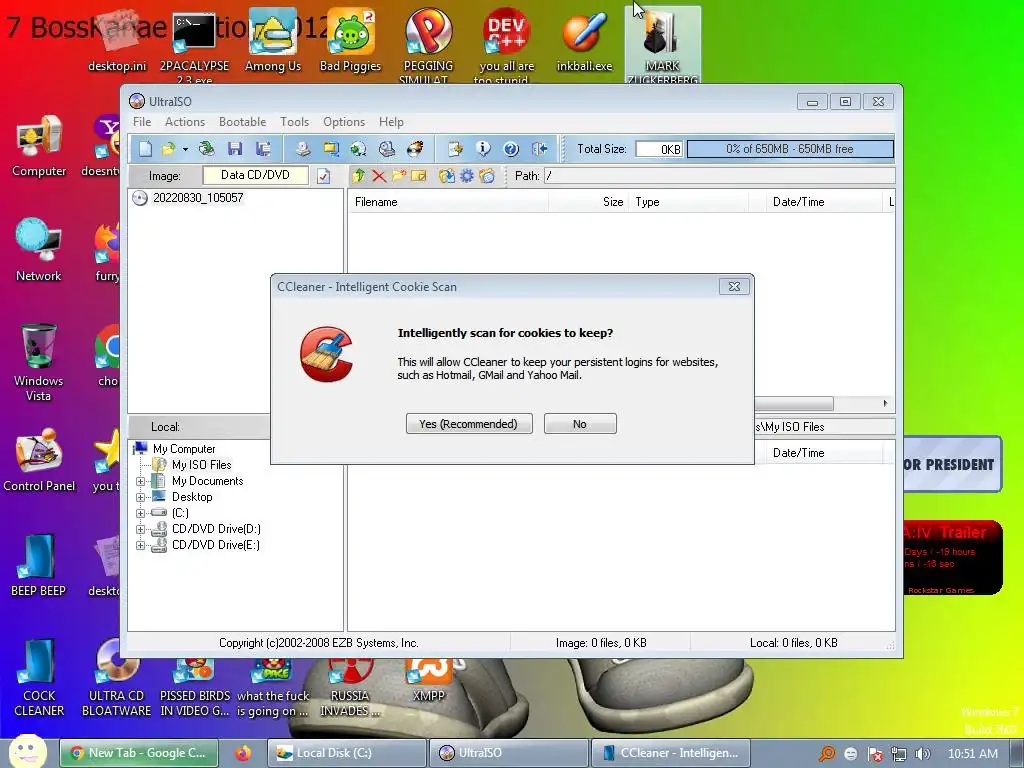Open the dropdown arrow beside the Open icon

click(x=185, y=150)
